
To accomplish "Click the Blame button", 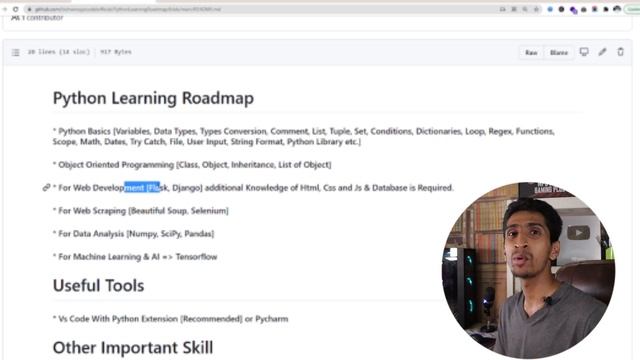I will pos(559,52).
